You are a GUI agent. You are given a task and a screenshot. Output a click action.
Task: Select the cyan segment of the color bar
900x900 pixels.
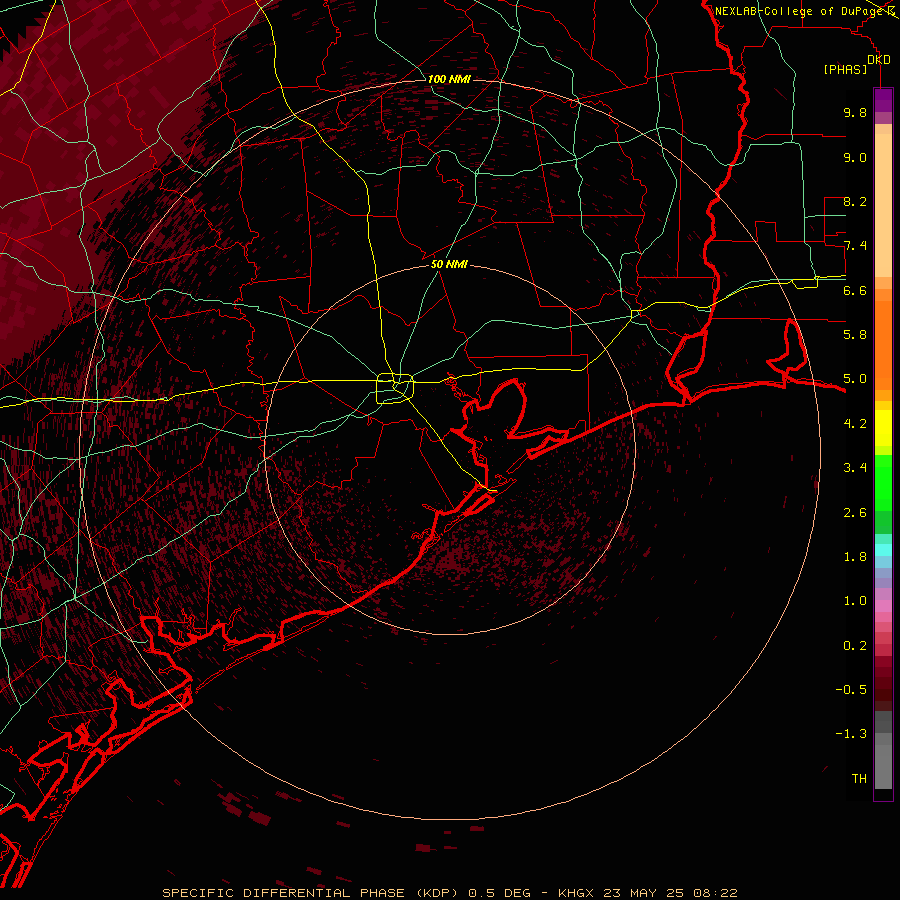point(883,550)
